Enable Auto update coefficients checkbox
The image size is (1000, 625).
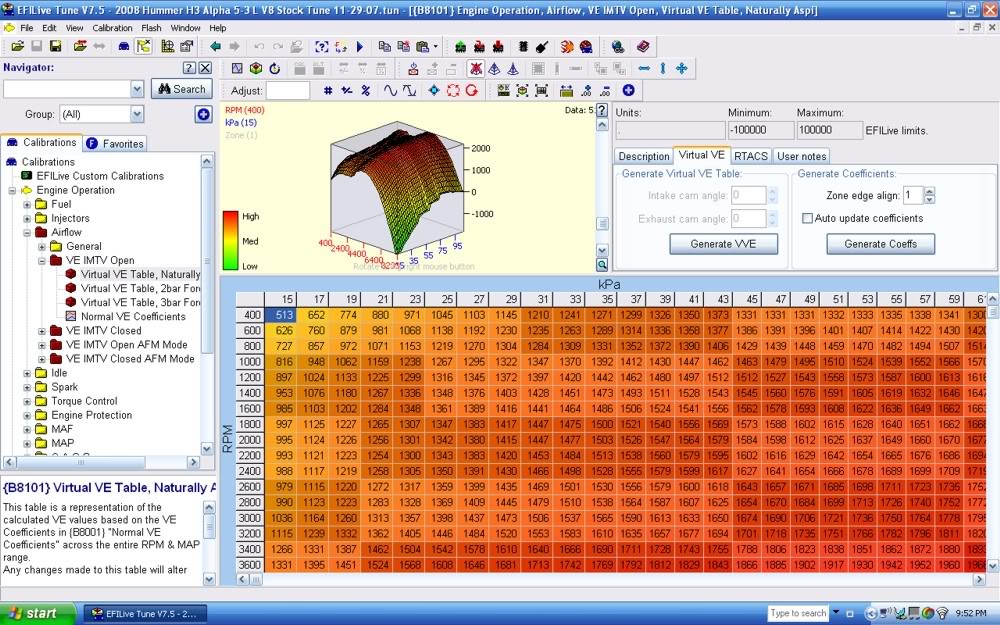point(808,218)
